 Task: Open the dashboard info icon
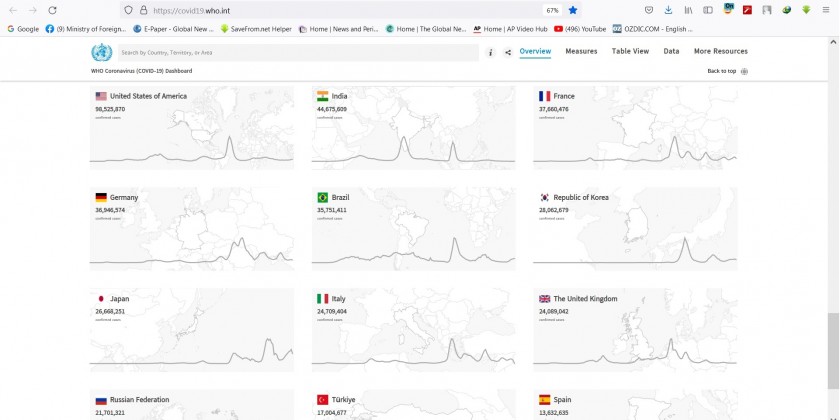pyautogui.click(x=490, y=52)
